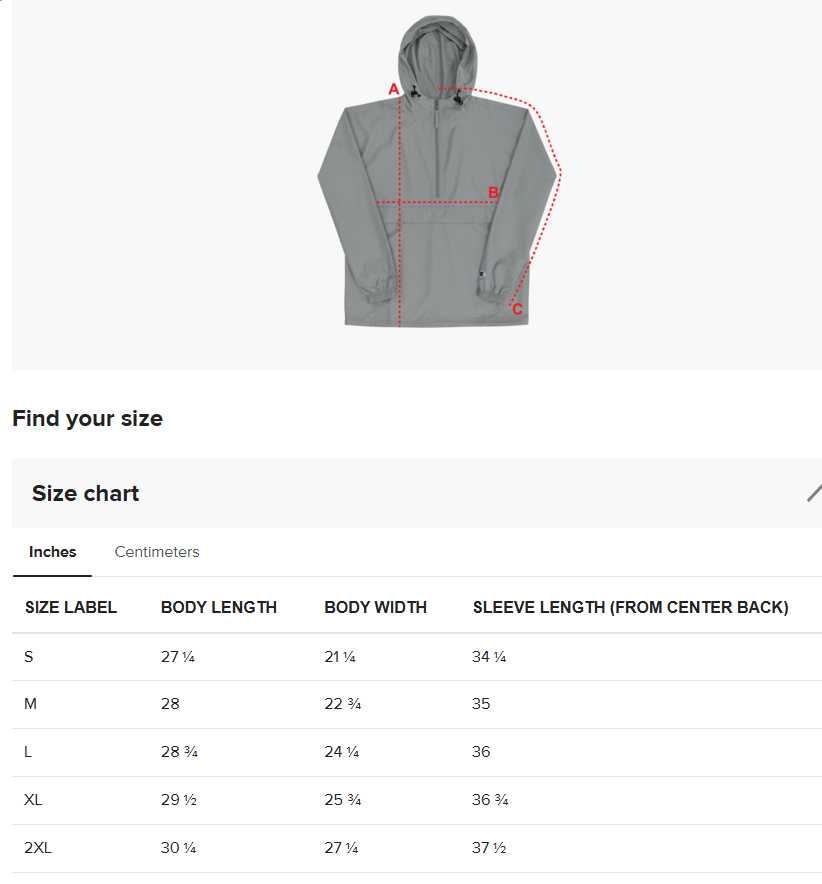
Task: Click the Champion logo on jacket sleeve
Action: pos(482,274)
